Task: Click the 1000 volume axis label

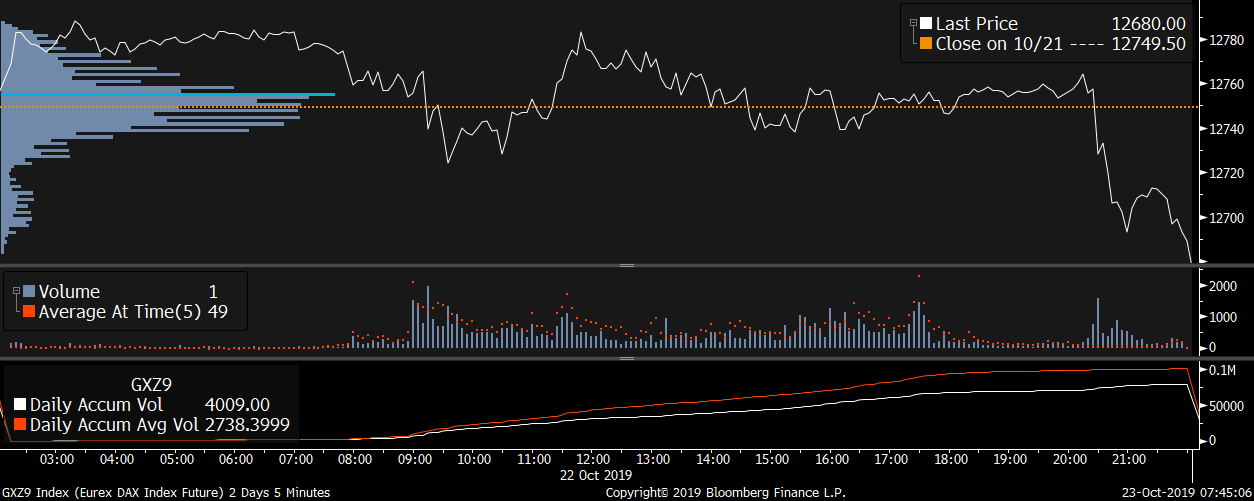Action: 1223,316
